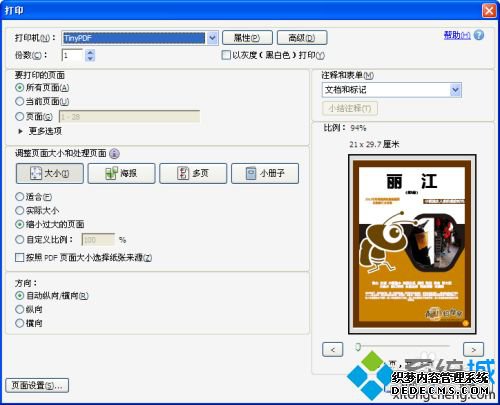Open the 文档和标记 comments dropdown
This screenshot has width=500, height=405.
(x=455, y=90)
